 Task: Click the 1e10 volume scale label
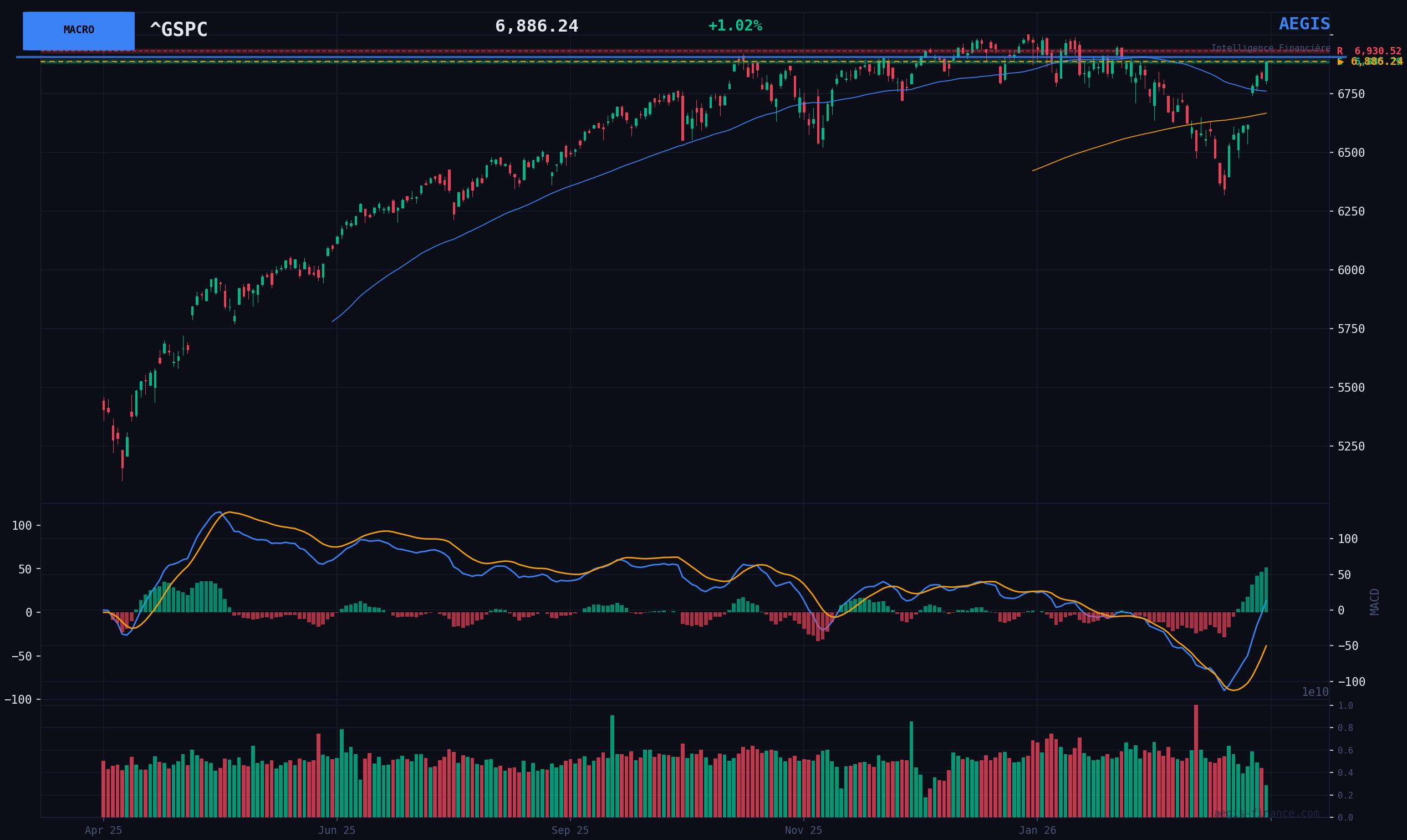point(1315,692)
